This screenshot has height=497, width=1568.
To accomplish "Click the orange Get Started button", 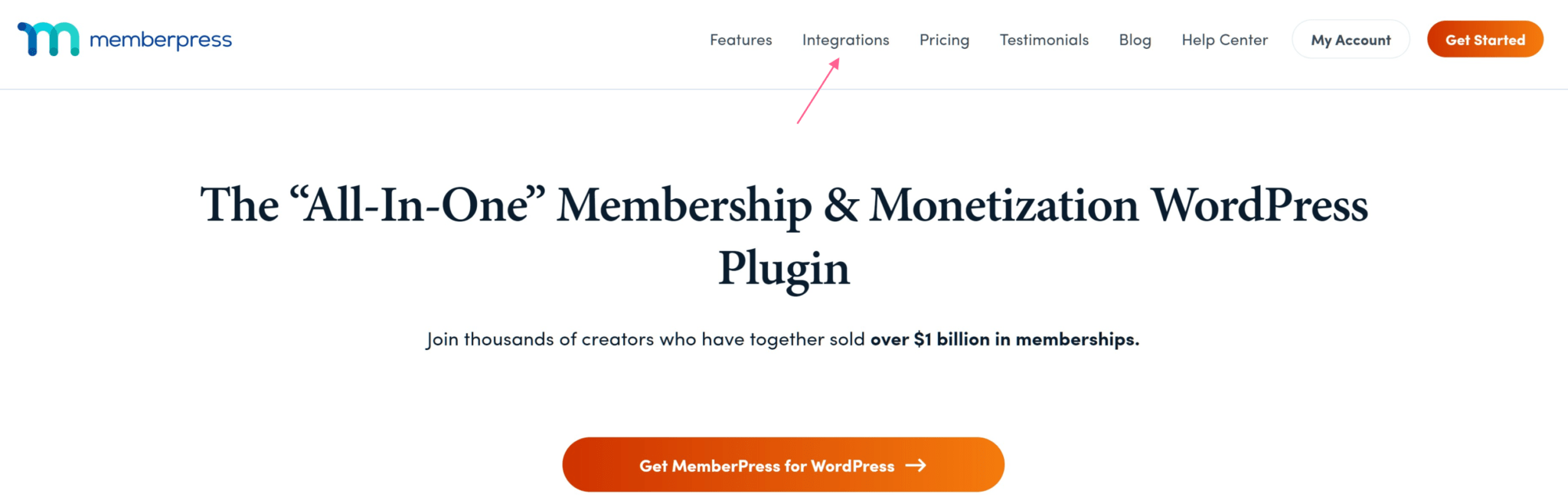I will coord(1485,40).
